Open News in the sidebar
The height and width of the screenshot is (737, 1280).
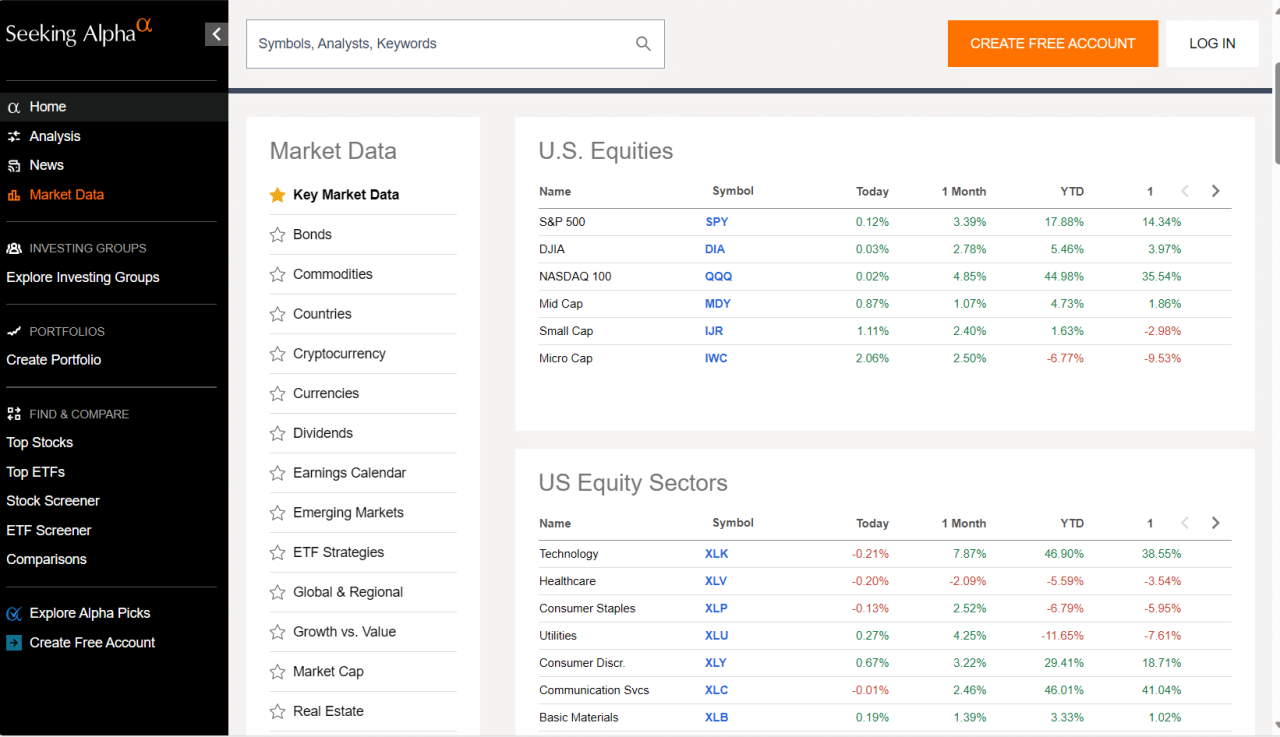47,165
